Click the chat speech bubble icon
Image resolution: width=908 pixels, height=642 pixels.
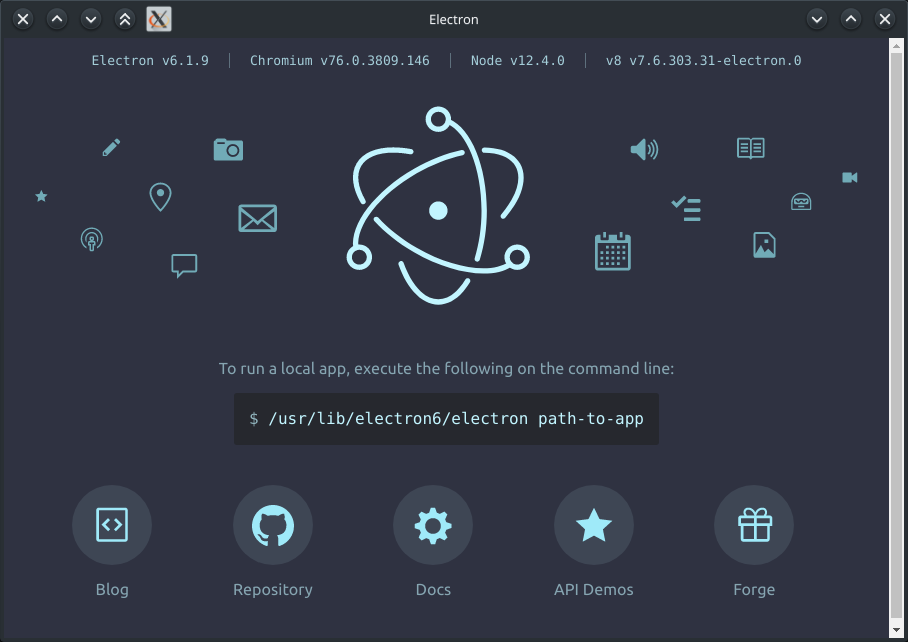pyautogui.click(x=184, y=266)
